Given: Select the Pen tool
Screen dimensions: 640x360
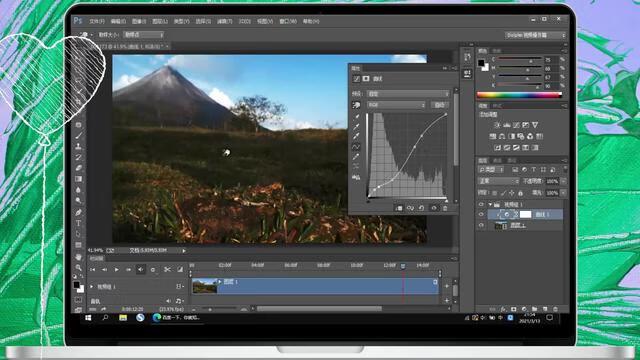Looking at the screenshot, I should click(79, 212).
